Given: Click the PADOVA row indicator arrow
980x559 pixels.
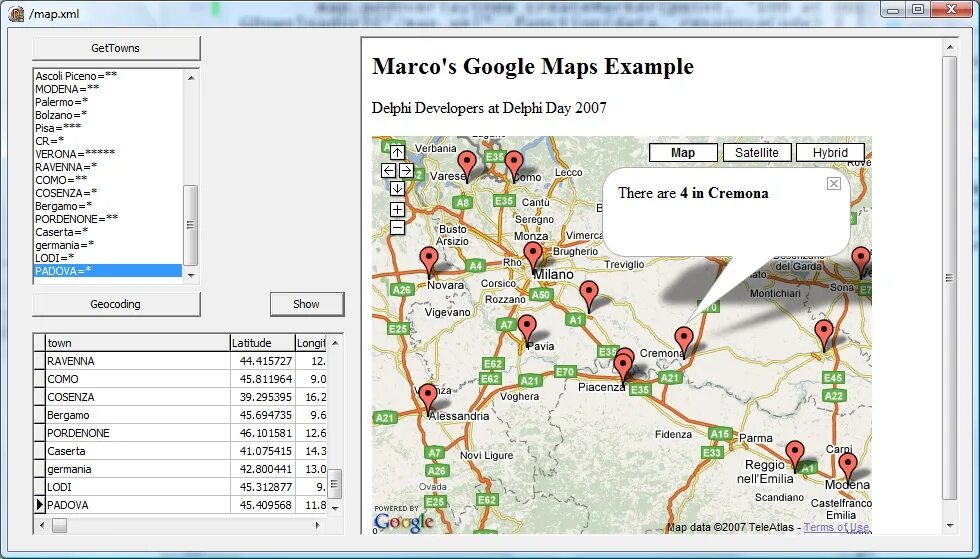Looking at the screenshot, I should coord(39,505).
